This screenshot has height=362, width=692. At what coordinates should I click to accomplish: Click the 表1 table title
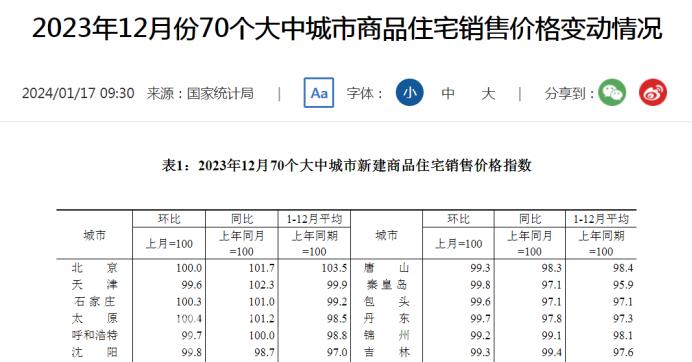tap(347, 166)
